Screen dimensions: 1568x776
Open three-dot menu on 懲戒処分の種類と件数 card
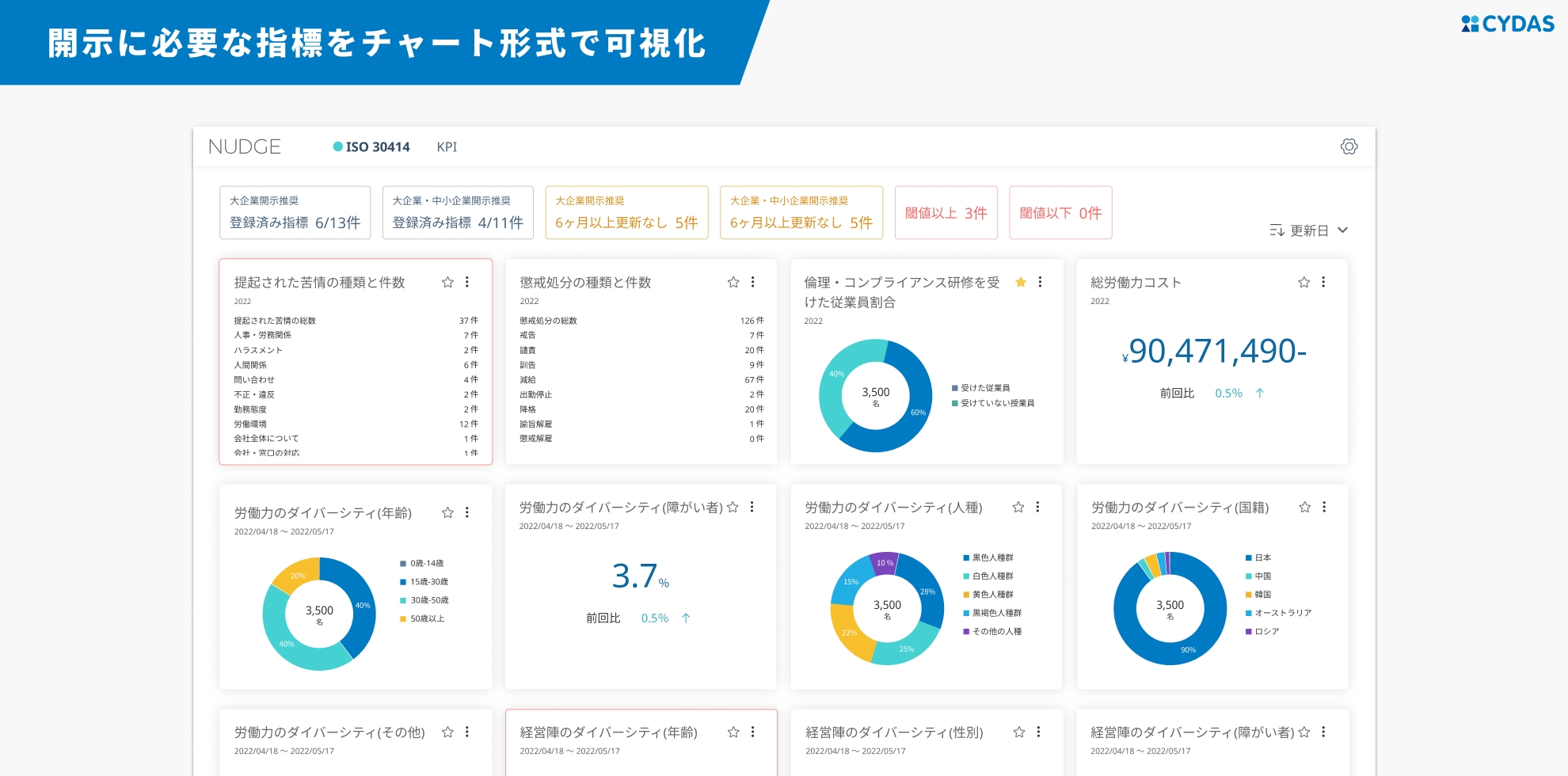(x=752, y=282)
